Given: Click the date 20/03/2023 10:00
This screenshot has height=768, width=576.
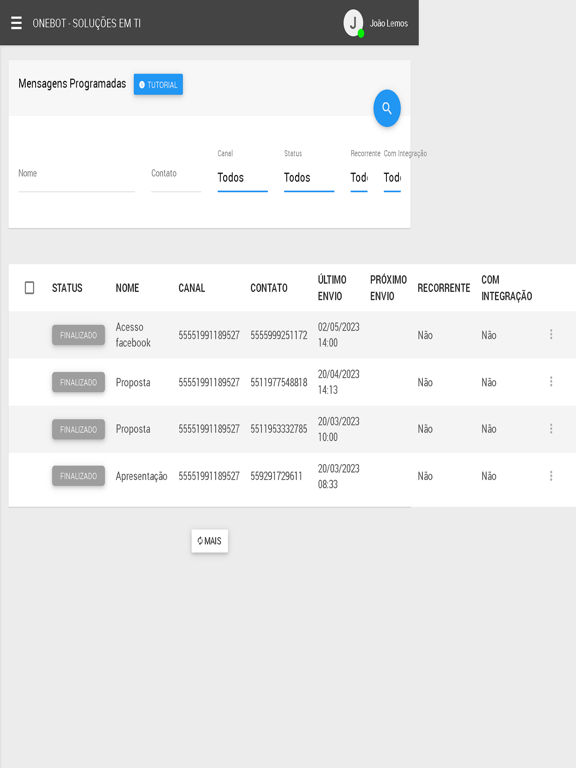Looking at the screenshot, I should pos(338,429).
